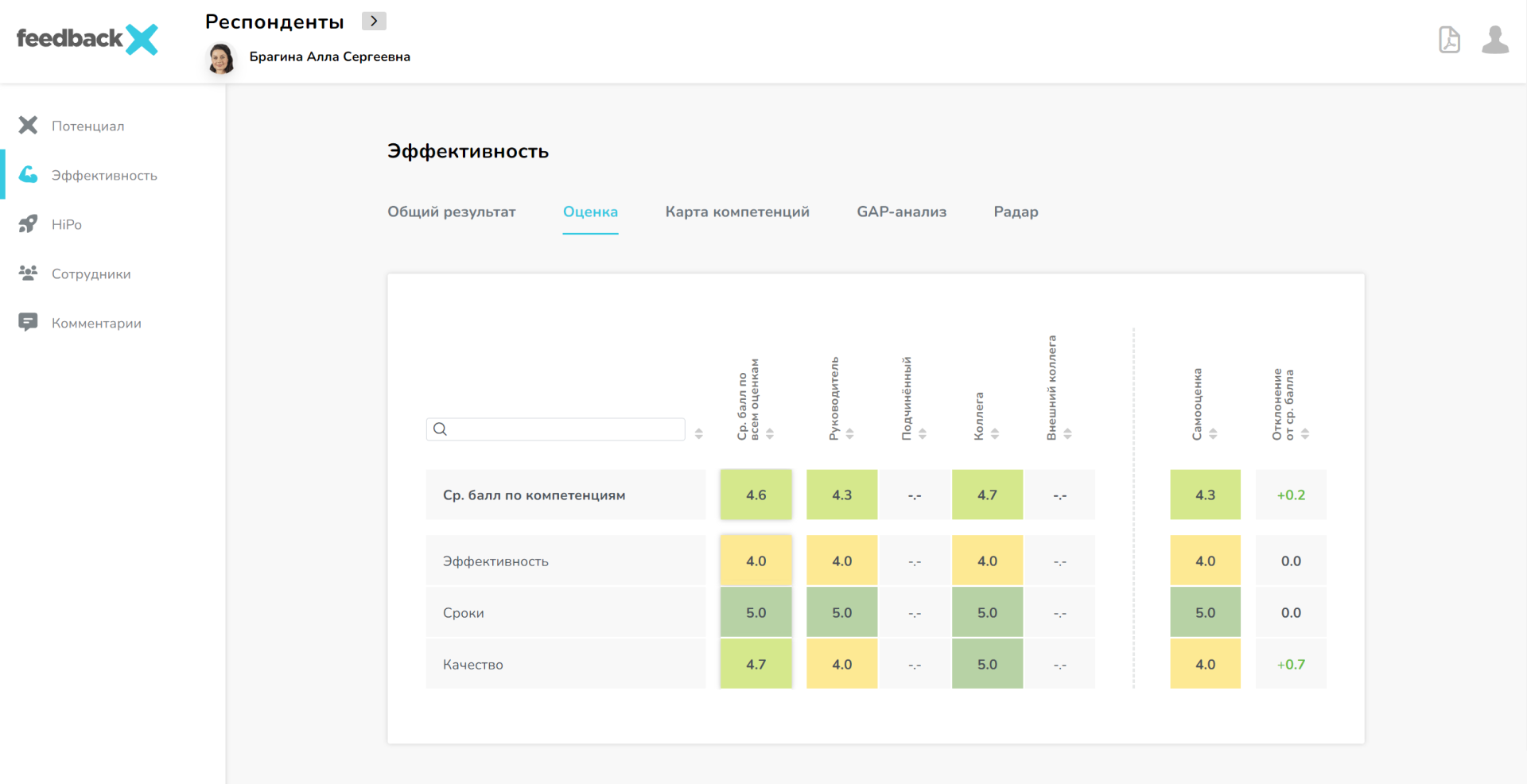Go to the Радар tab

click(x=1016, y=212)
